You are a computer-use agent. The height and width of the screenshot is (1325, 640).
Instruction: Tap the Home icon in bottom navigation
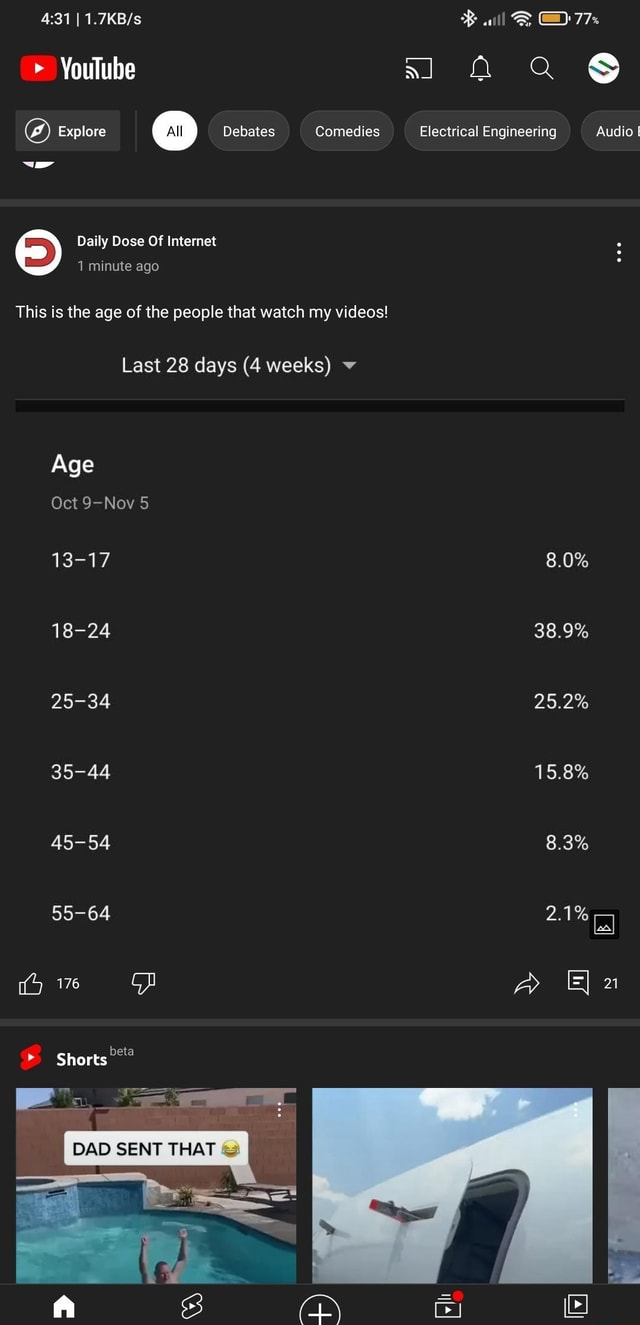tap(63, 1306)
